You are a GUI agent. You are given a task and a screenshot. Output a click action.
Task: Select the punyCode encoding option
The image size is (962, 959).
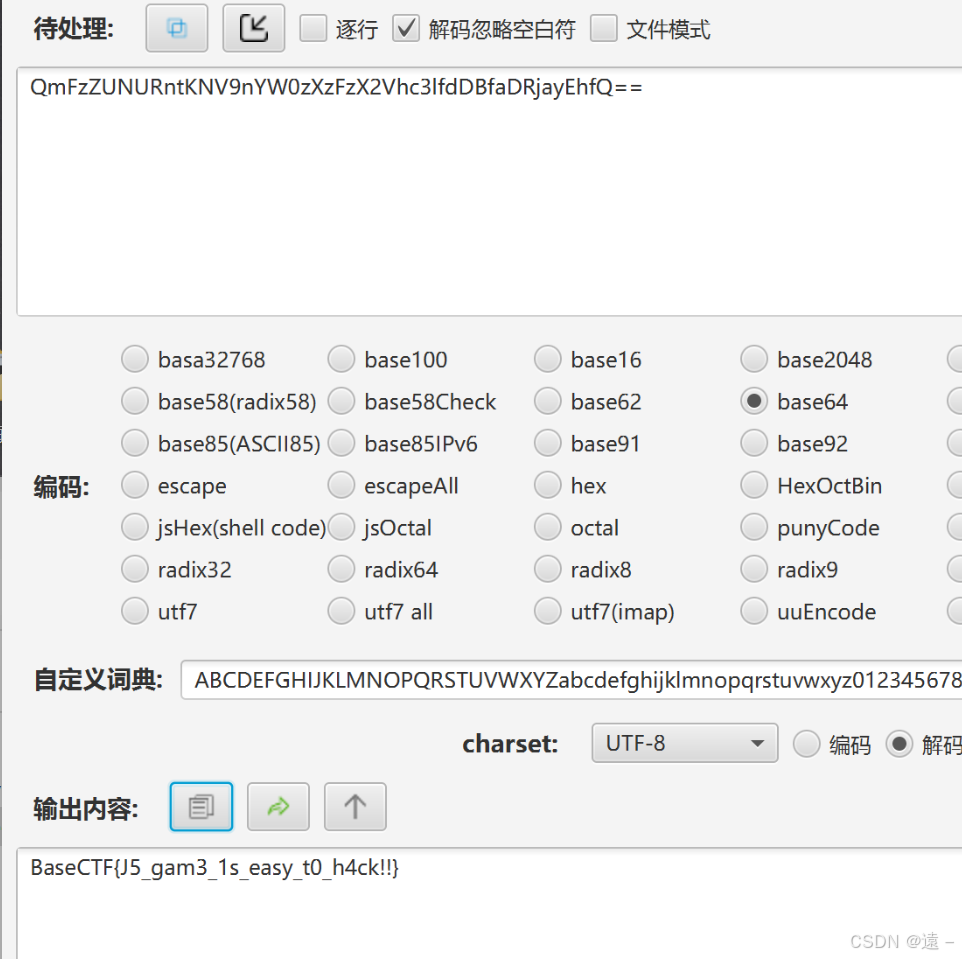coord(754,527)
